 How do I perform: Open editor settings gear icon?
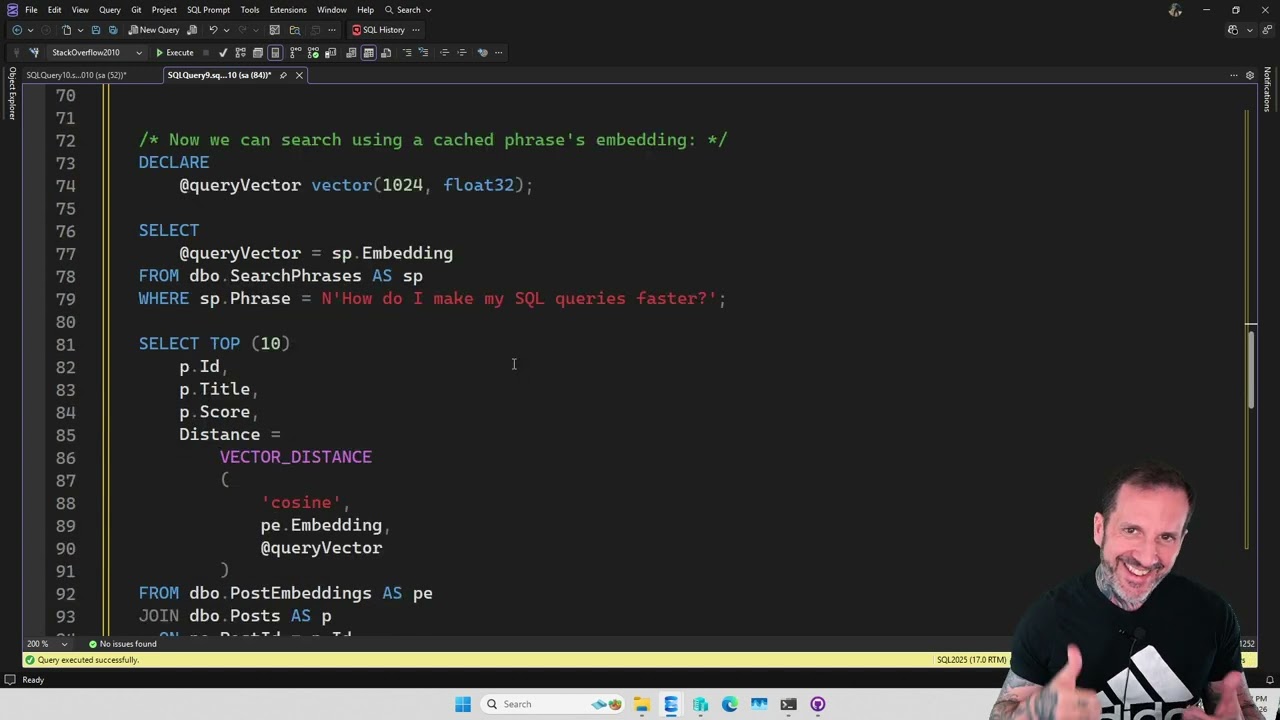pyautogui.click(x=1249, y=75)
